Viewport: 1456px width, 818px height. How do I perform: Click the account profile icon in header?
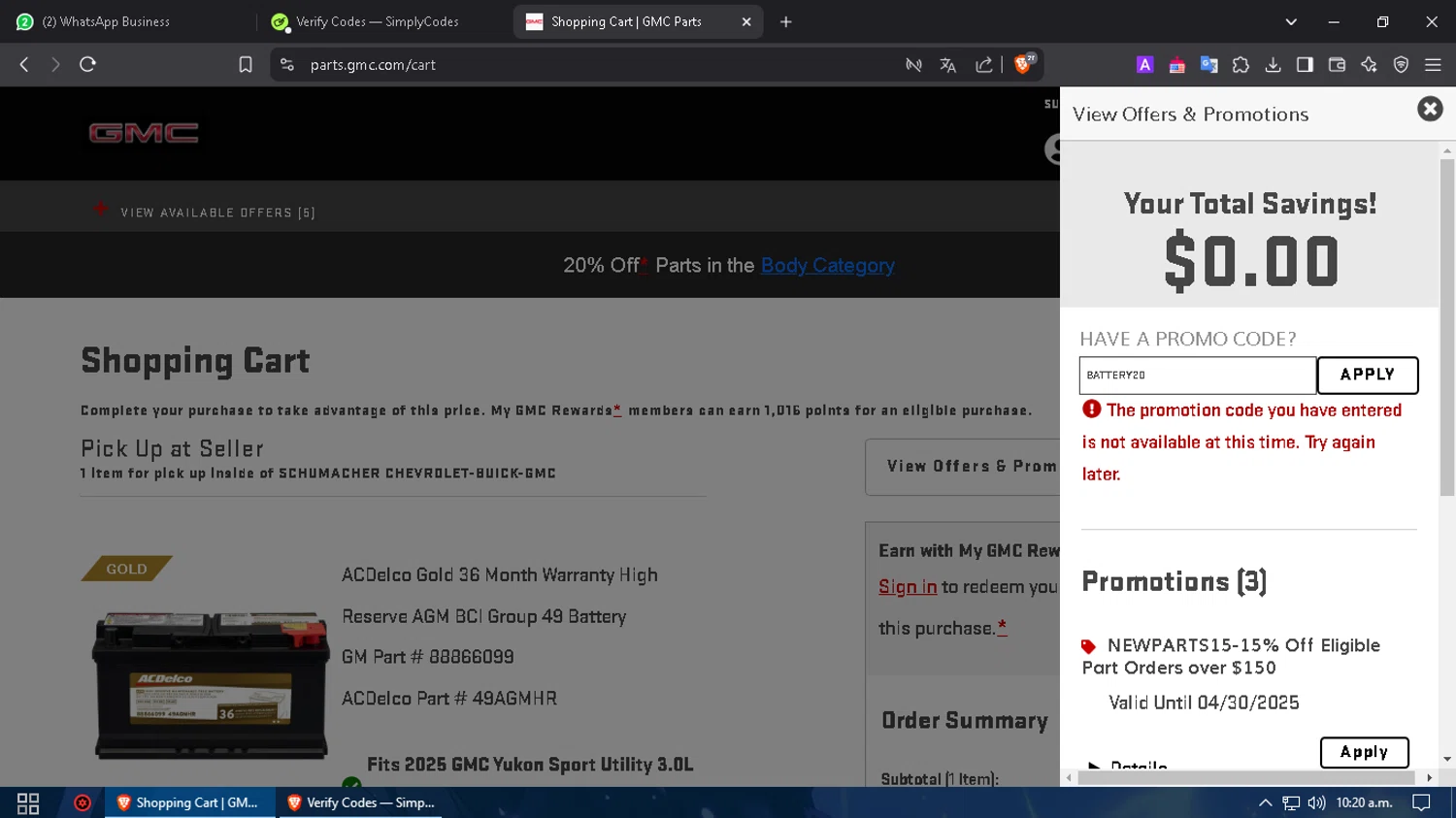tap(1052, 148)
